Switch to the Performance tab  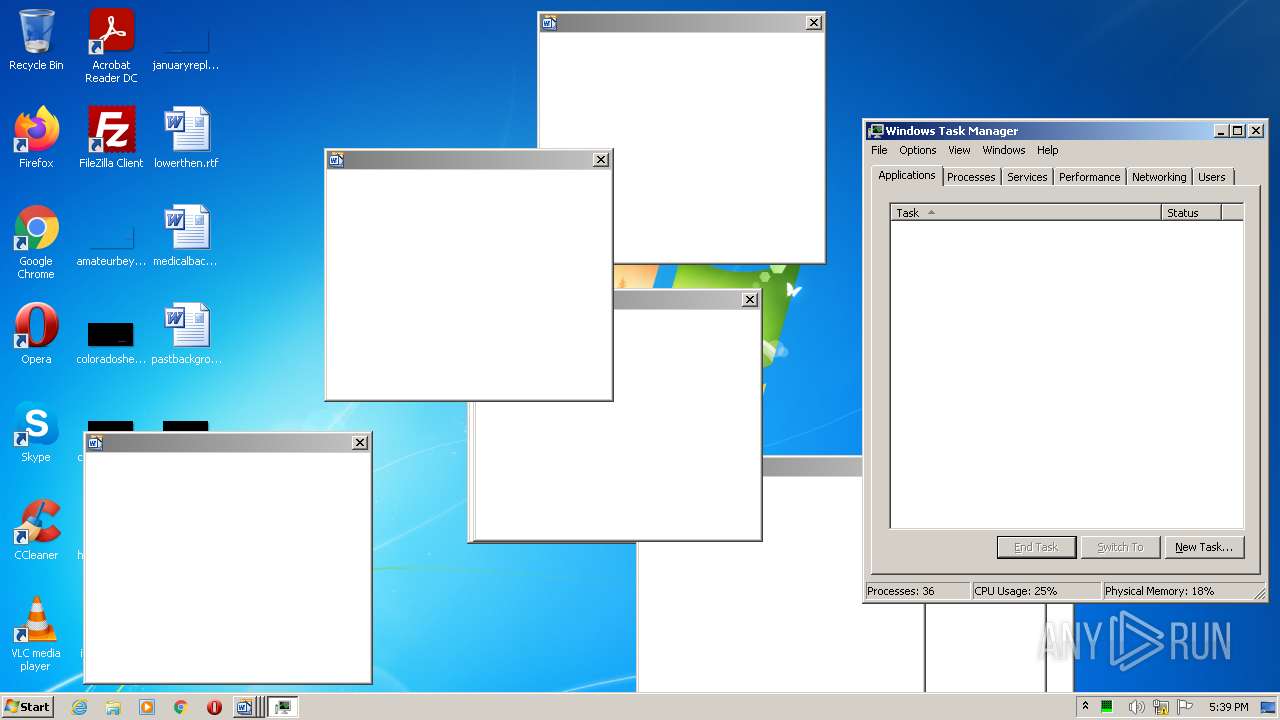(x=1089, y=177)
